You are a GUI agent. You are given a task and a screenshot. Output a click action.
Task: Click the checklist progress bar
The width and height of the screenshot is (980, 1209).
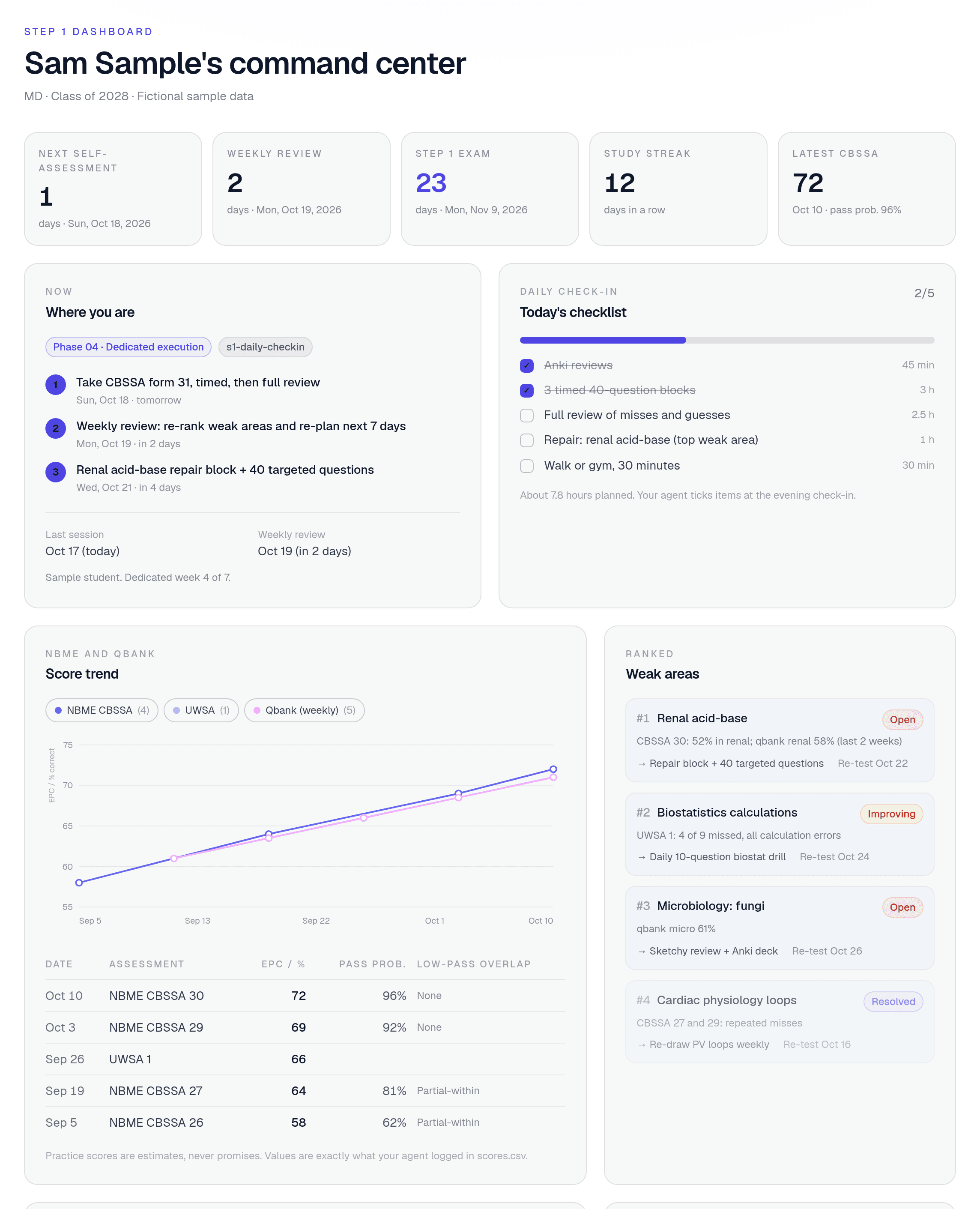[x=726, y=340]
